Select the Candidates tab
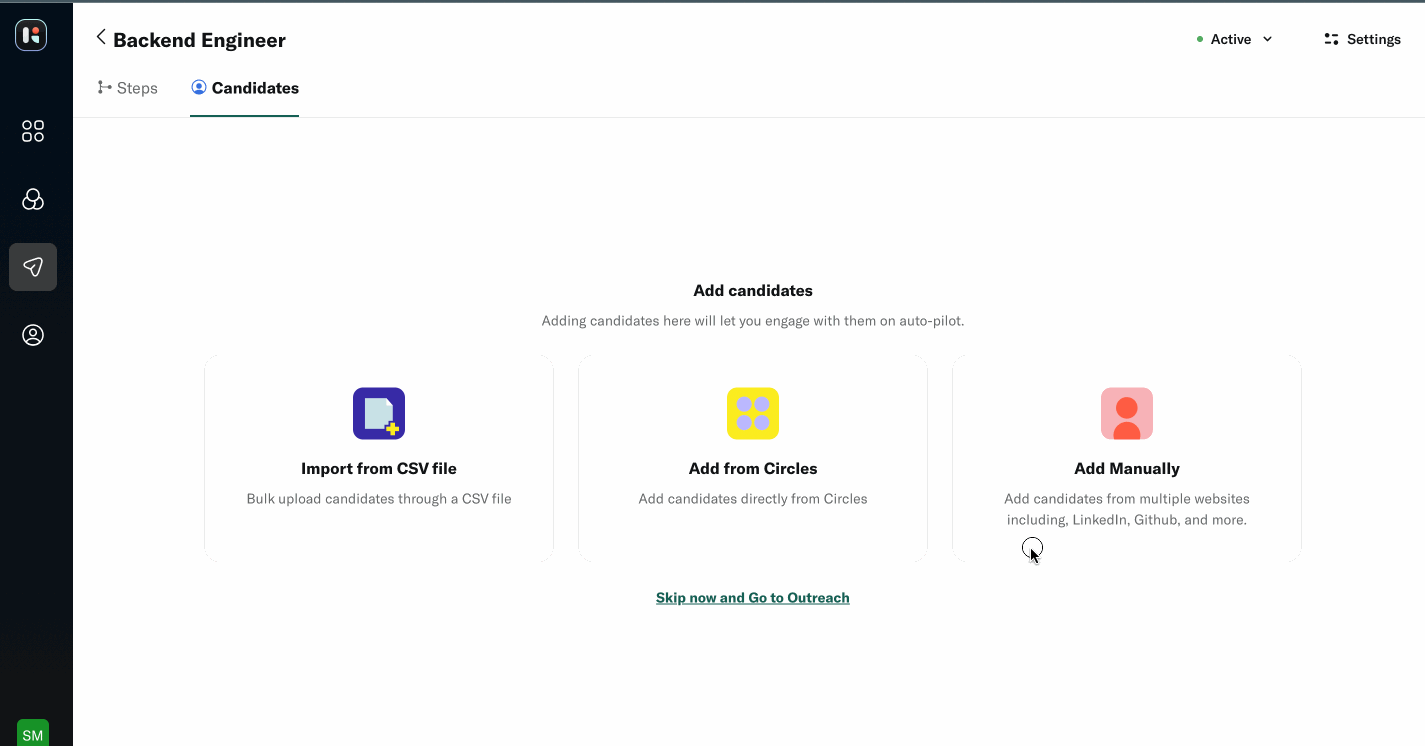 [x=244, y=88]
